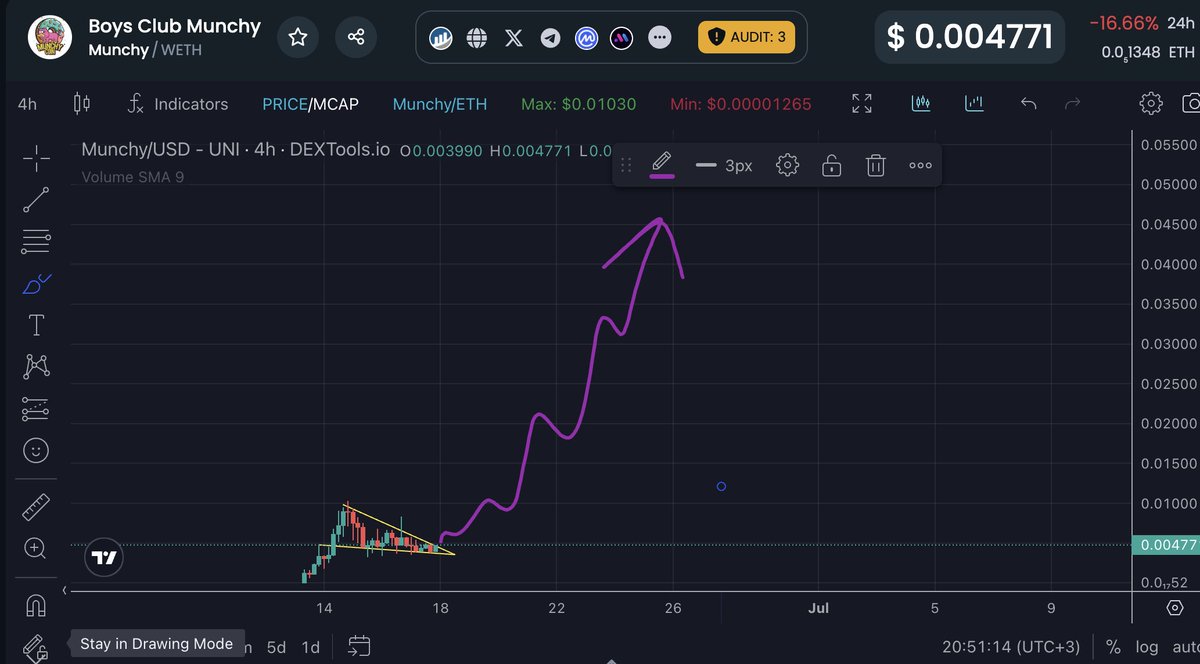
Task: Select the XABCD pattern tool
Action: [36, 367]
